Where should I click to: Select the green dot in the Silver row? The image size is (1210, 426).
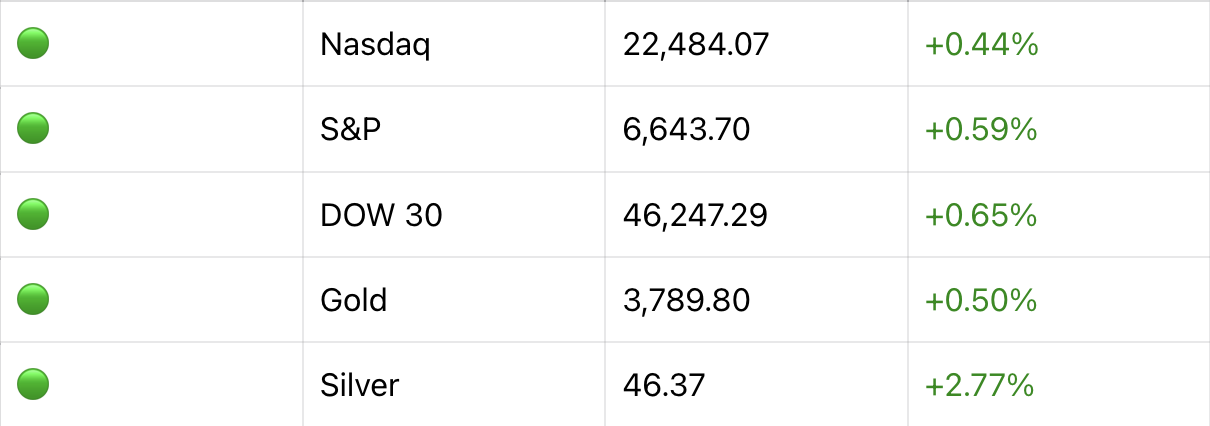coord(33,383)
